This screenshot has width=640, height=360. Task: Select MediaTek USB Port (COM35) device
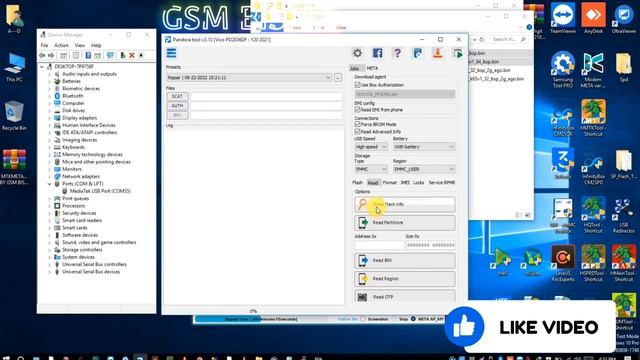[x=100, y=191]
